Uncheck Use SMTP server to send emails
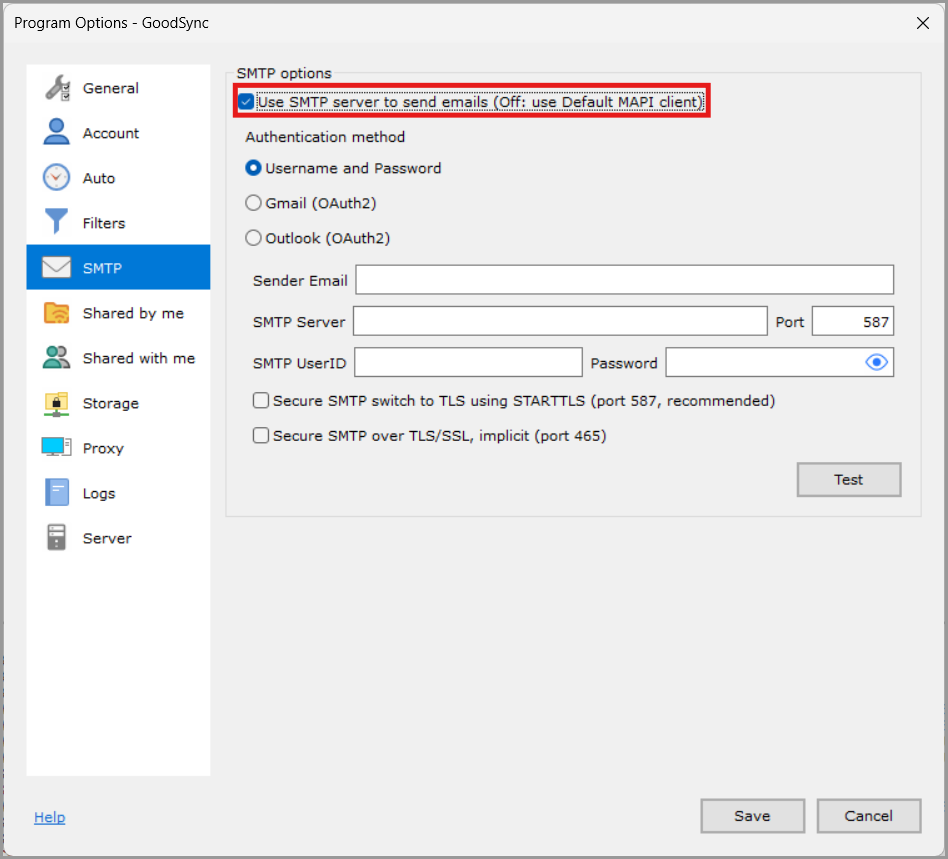Image resolution: width=948 pixels, height=859 pixels. pos(246,102)
